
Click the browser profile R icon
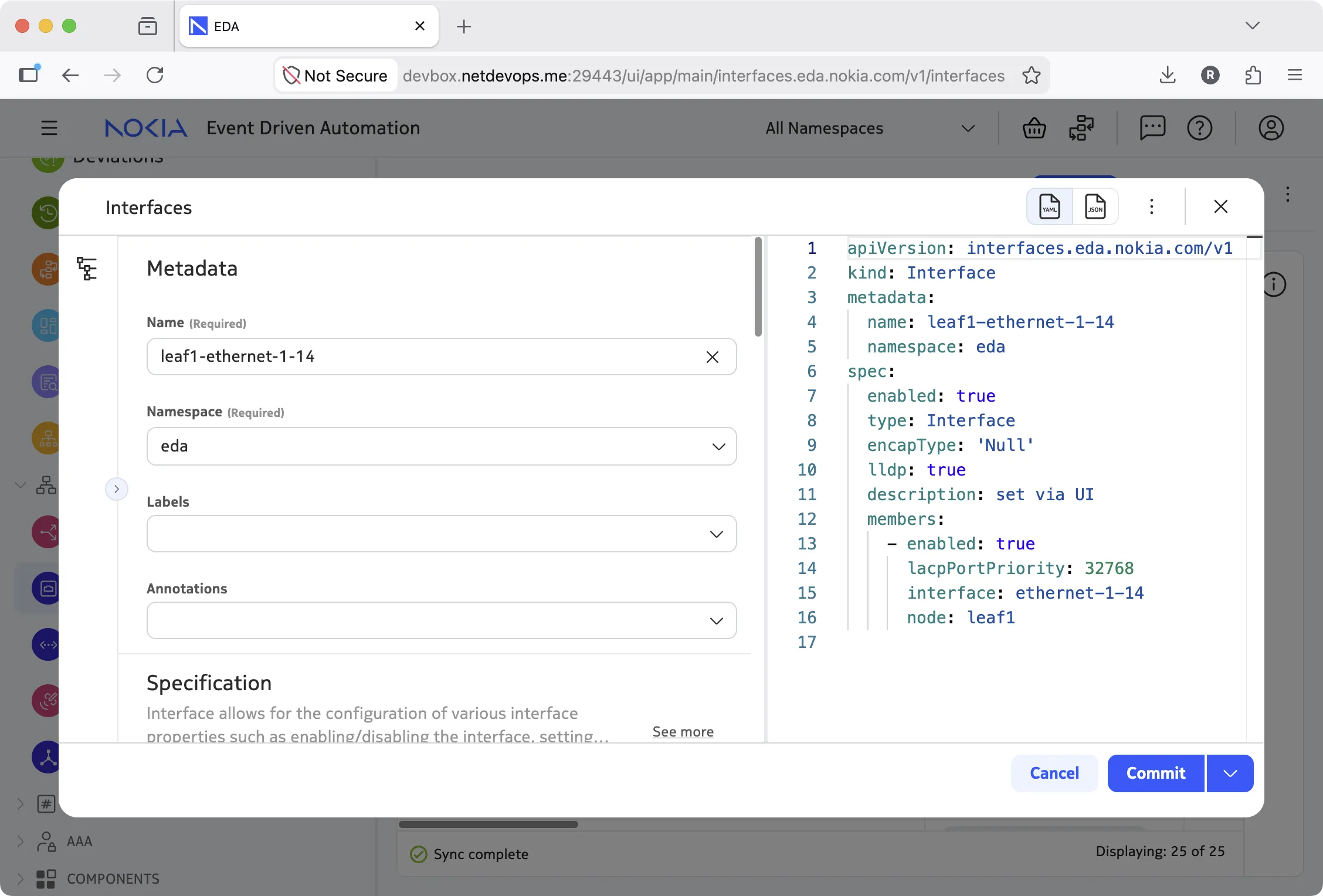click(1210, 75)
